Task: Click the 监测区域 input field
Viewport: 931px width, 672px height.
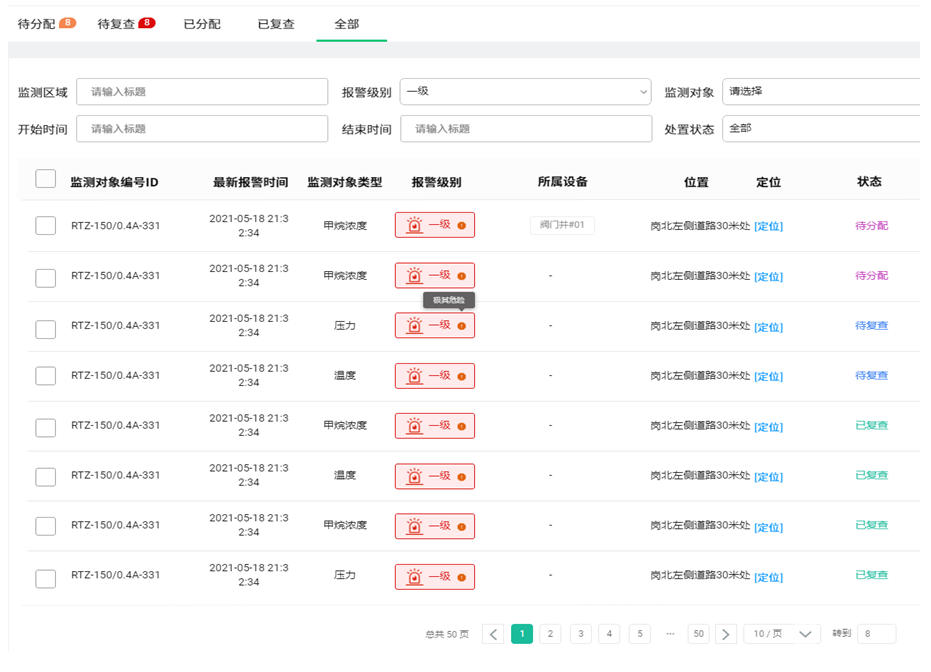Action: pos(202,92)
